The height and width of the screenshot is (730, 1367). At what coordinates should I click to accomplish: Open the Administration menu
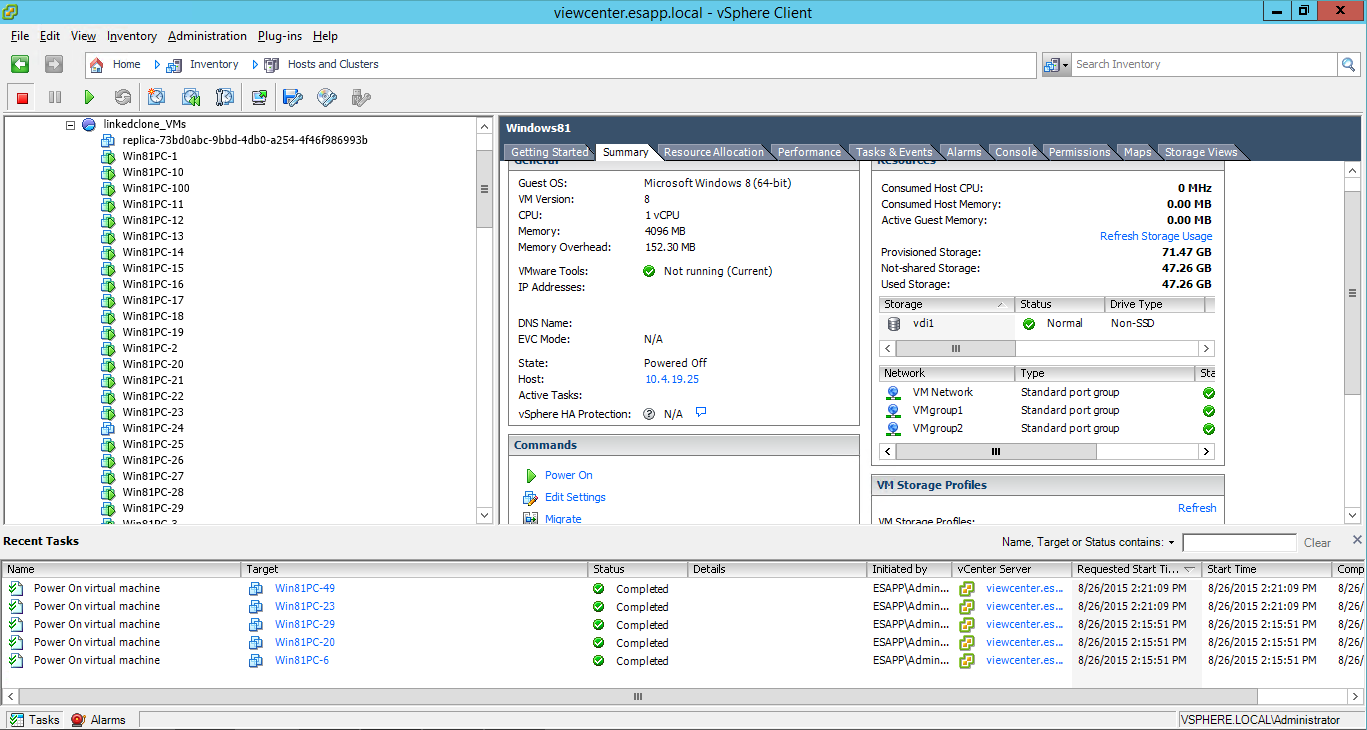207,36
